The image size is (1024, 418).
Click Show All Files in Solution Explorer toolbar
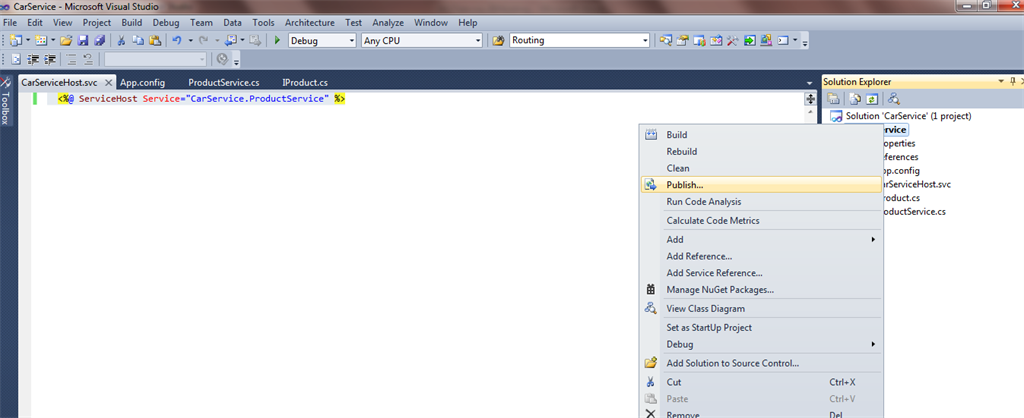(x=854, y=99)
